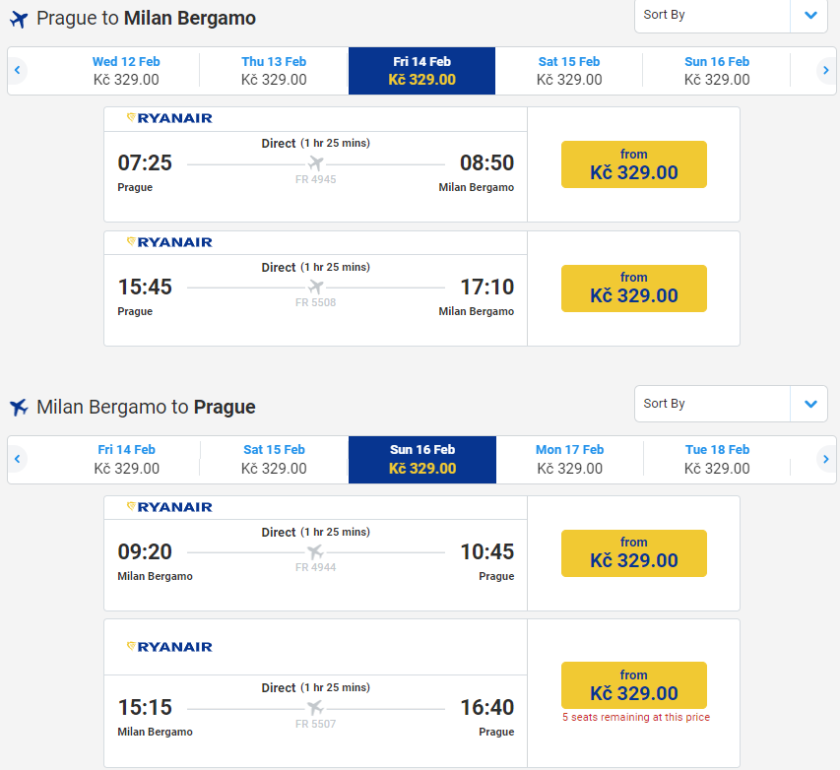Image resolution: width=840 pixels, height=770 pixels.
Task: Click the Ryanair logo on the 15:15 flight
Action: (x=170, y=647)
